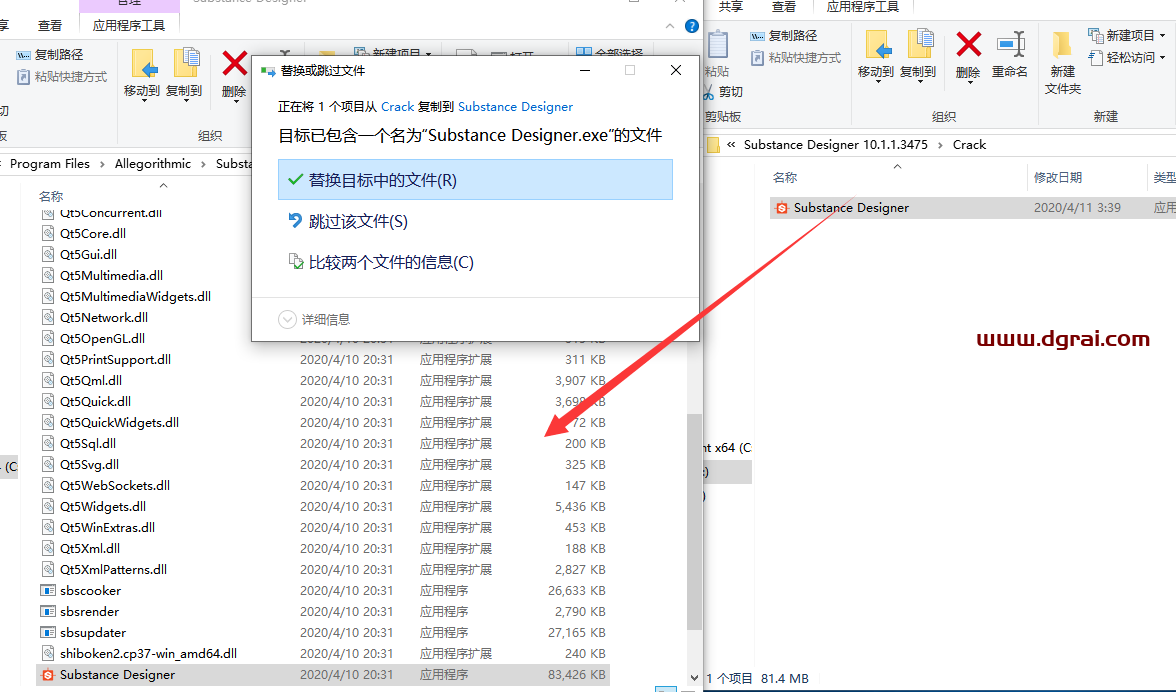Select the Qt5QuickWidgets.dll file name
This screenshot has width=1176, height=692.
click(x=119, y=422)
